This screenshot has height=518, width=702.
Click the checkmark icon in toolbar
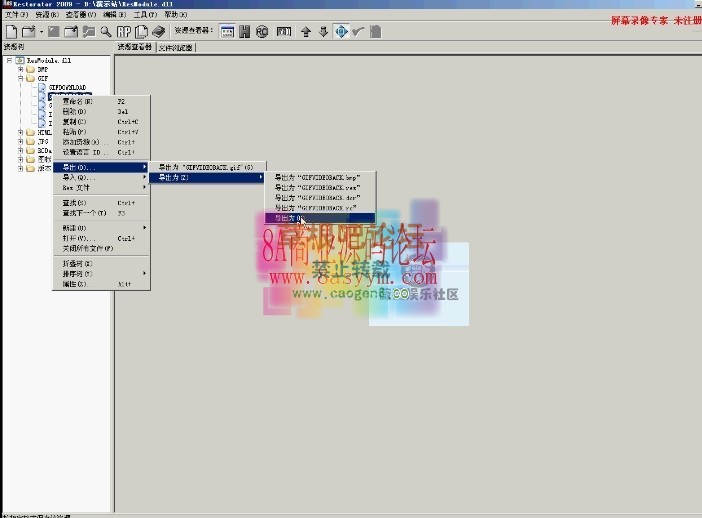pyautogui.click(x=358, y=32)
